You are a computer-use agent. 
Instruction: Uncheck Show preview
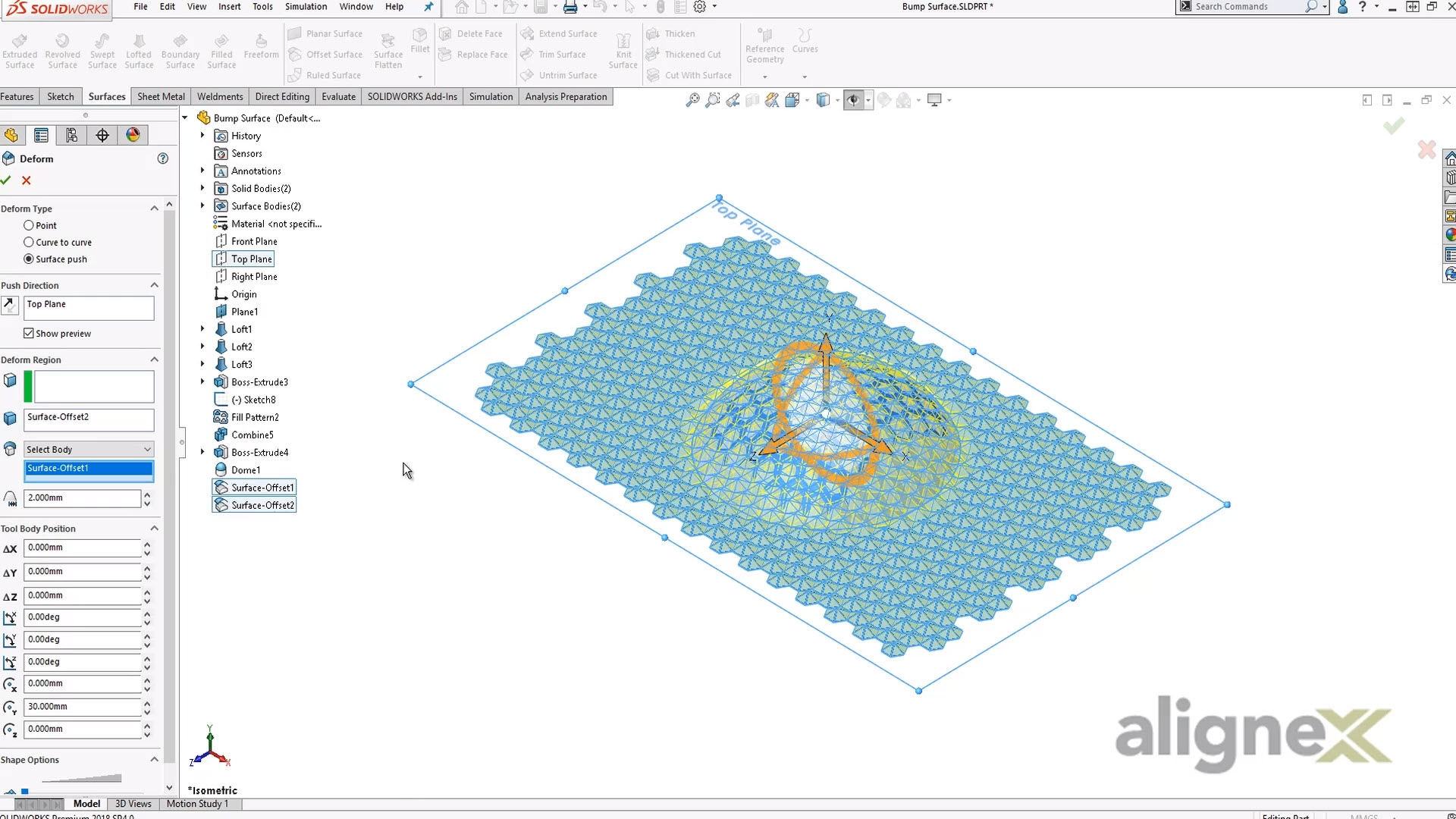tap(28, 333)
